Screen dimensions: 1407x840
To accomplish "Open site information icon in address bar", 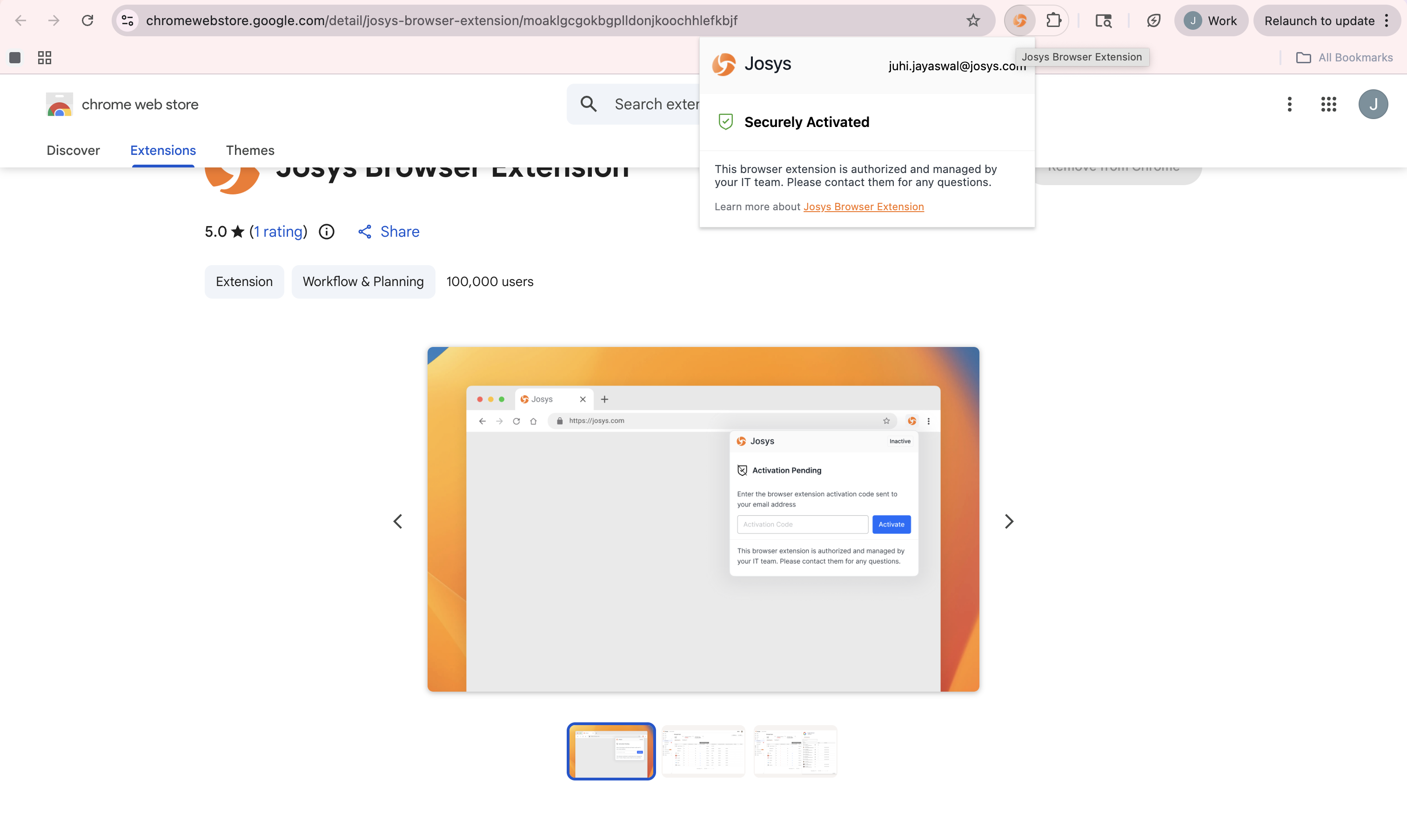I will click(128, 21).
